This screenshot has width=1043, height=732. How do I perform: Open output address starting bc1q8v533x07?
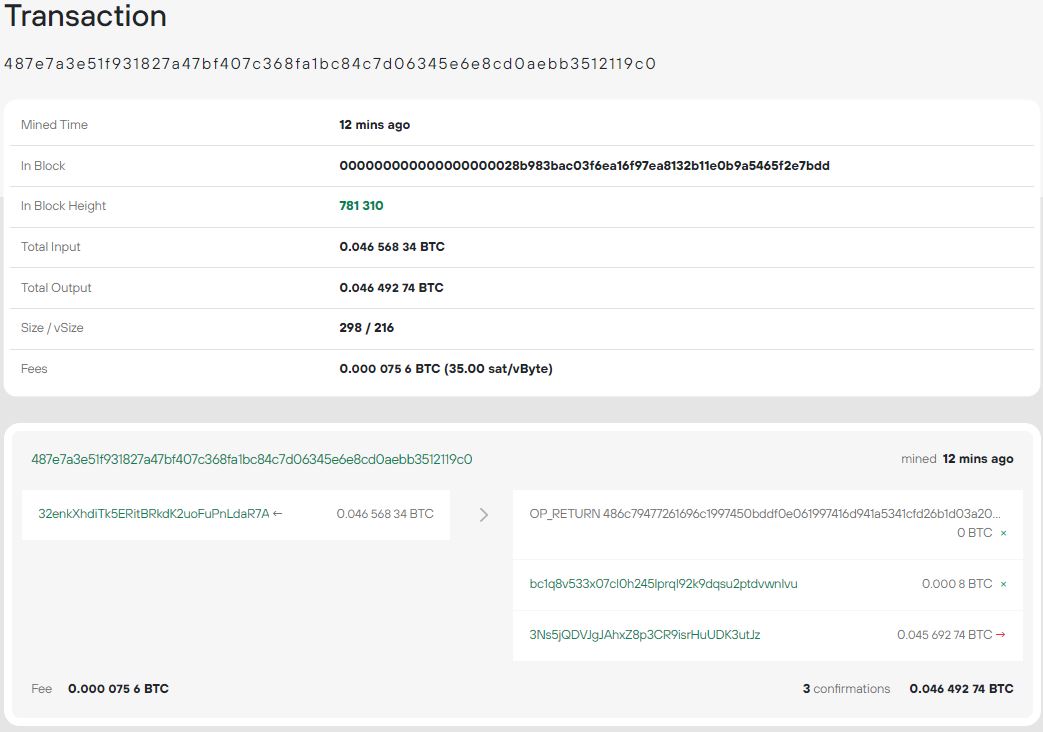tap(663, 584)
